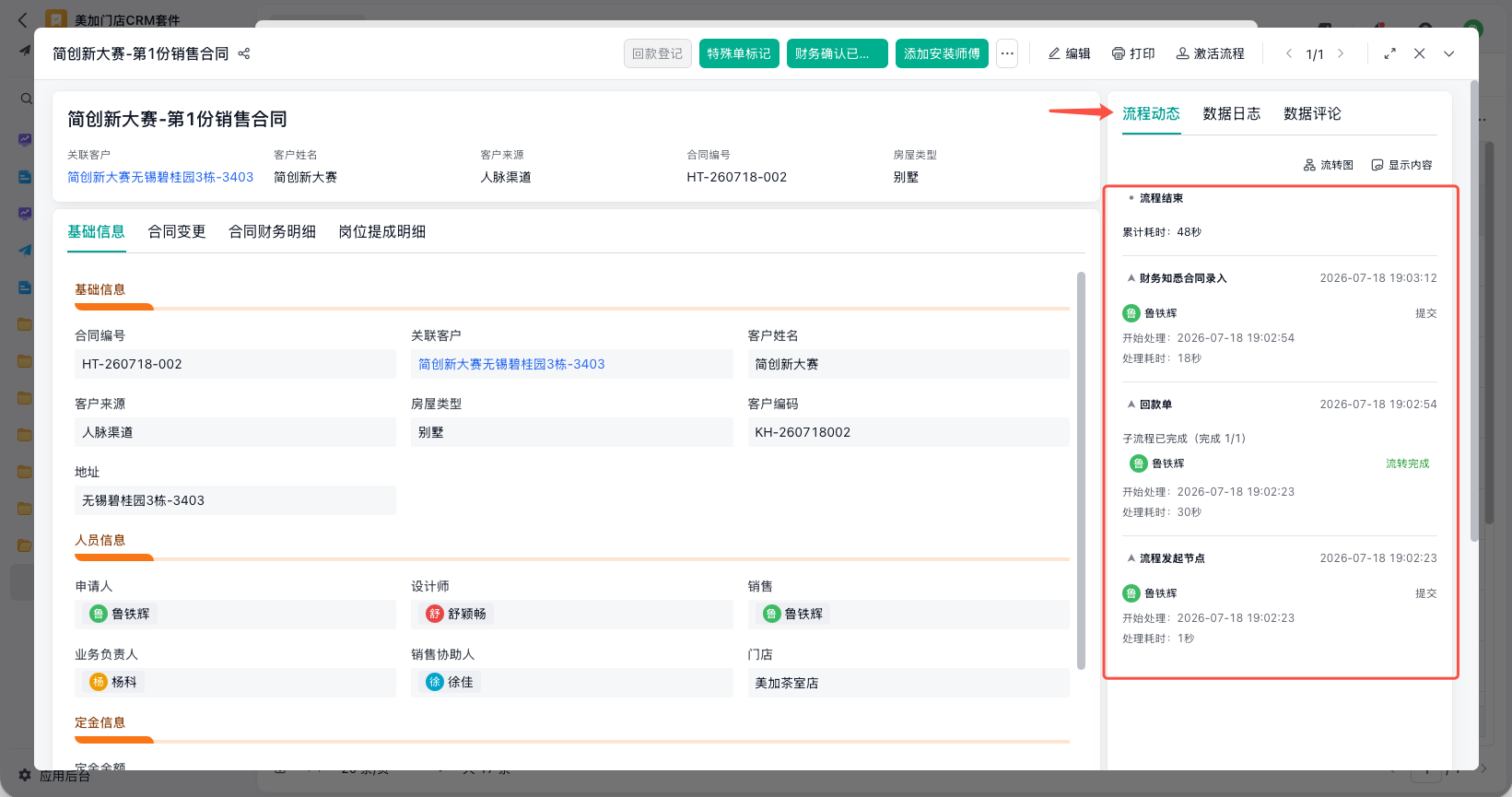1512x797 pixels.
Task: Click the form's vertical scrollbar
Action: click(1081, 470)
